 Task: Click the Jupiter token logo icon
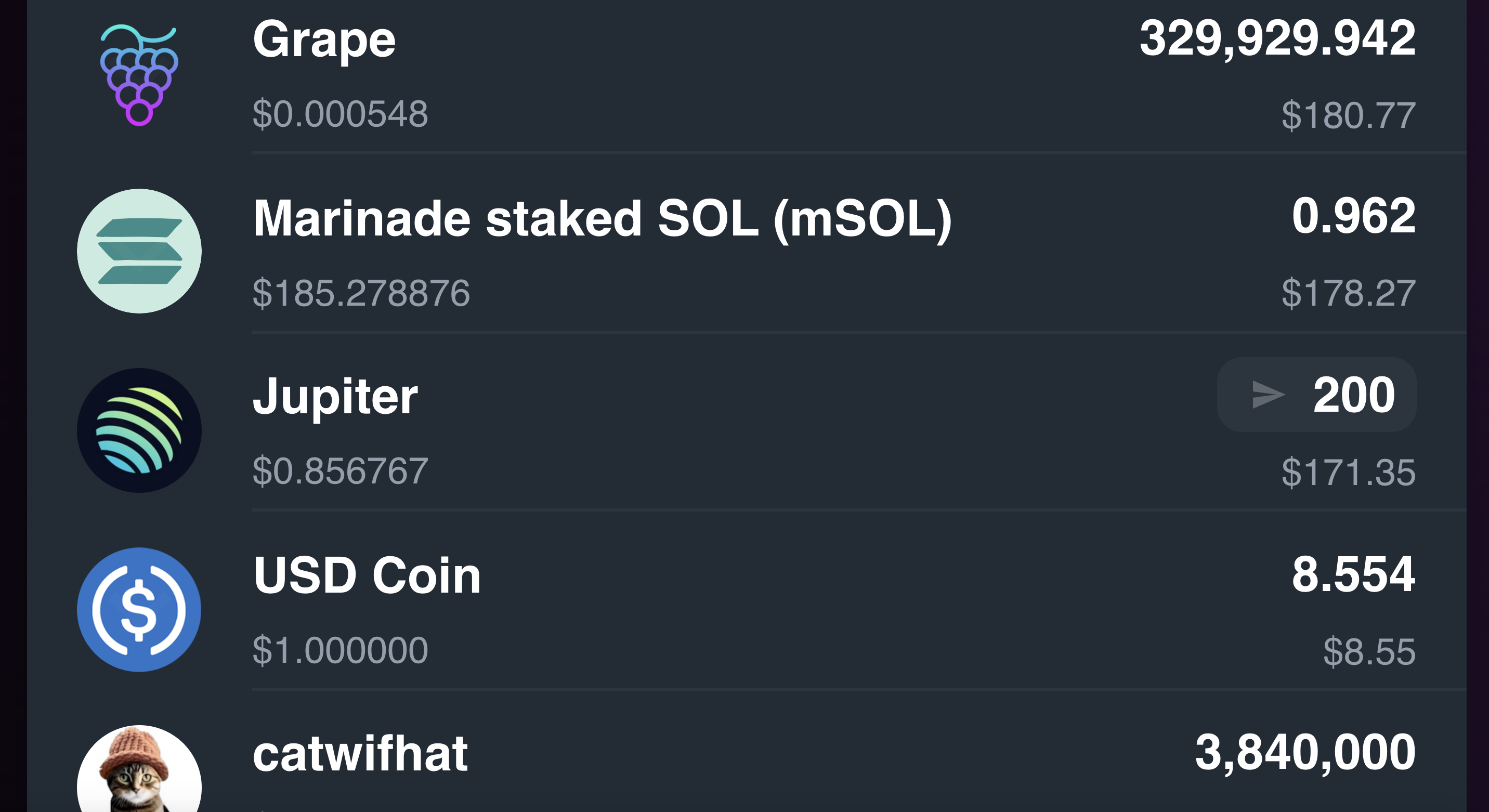[x=139, y=430]
